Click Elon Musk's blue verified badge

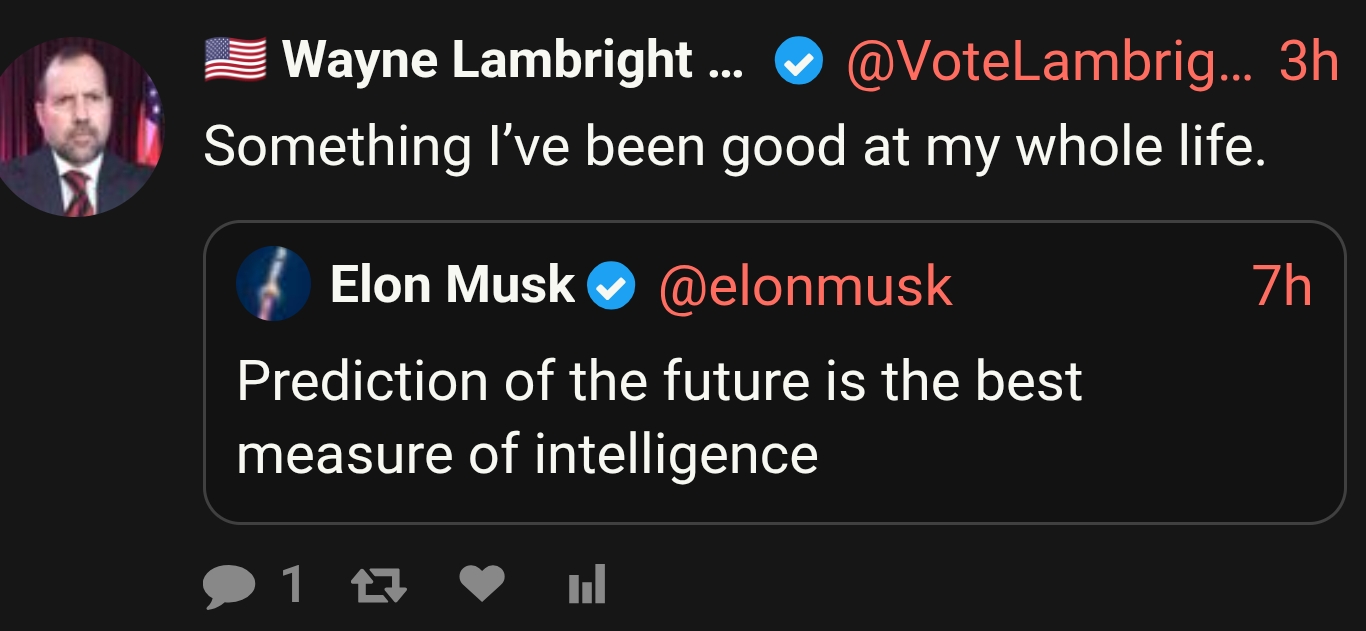(x=610, y=287)
